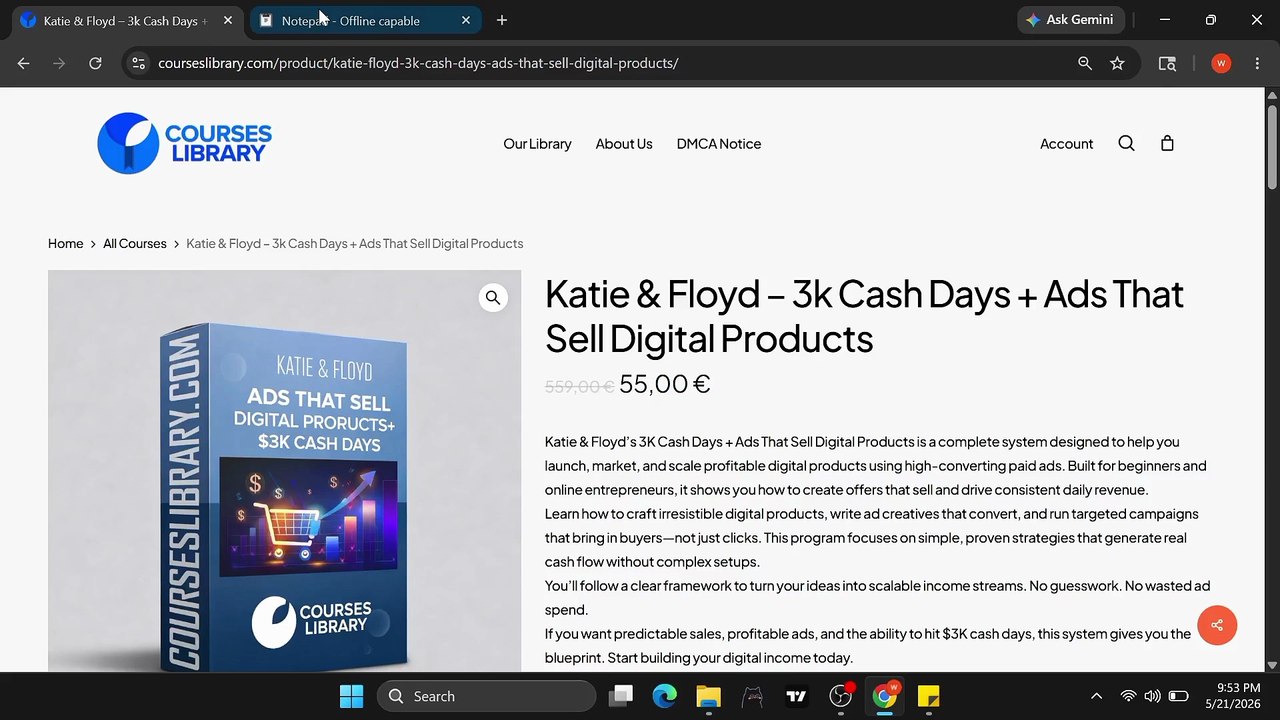This screenshot has width=1280, height=720.
Task: Click the Ask Gemini button
Action: click(1071, 20)
